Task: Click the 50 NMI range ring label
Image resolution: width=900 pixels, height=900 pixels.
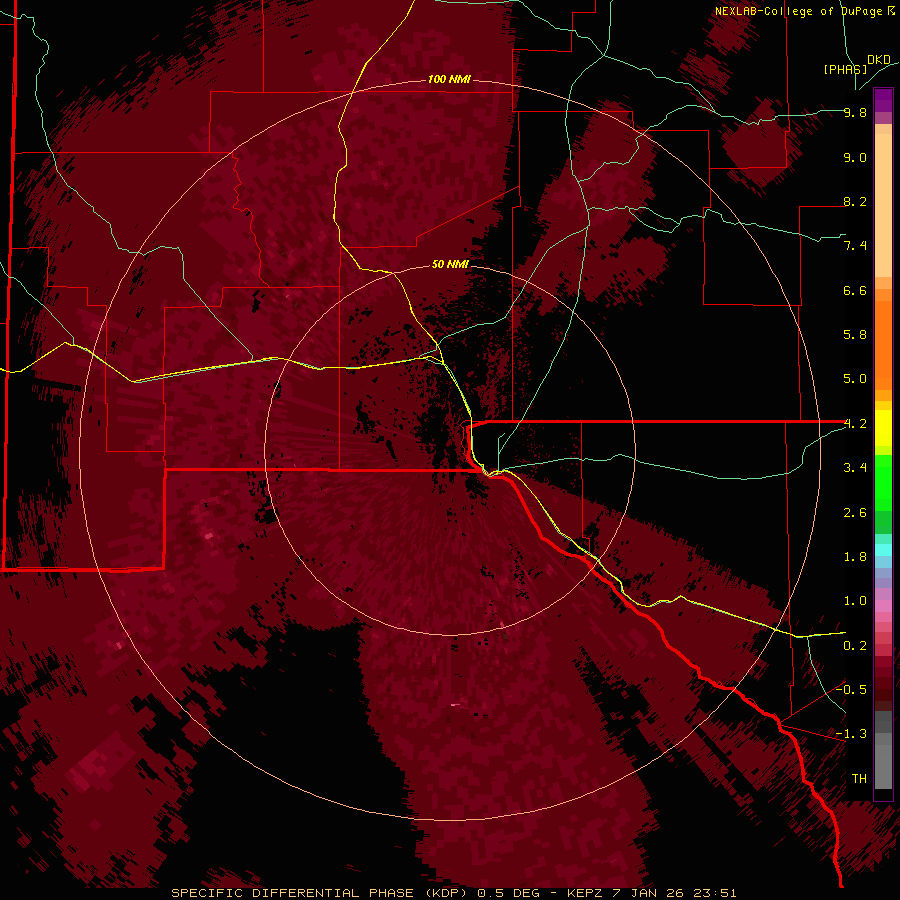Action: (450, 264)
